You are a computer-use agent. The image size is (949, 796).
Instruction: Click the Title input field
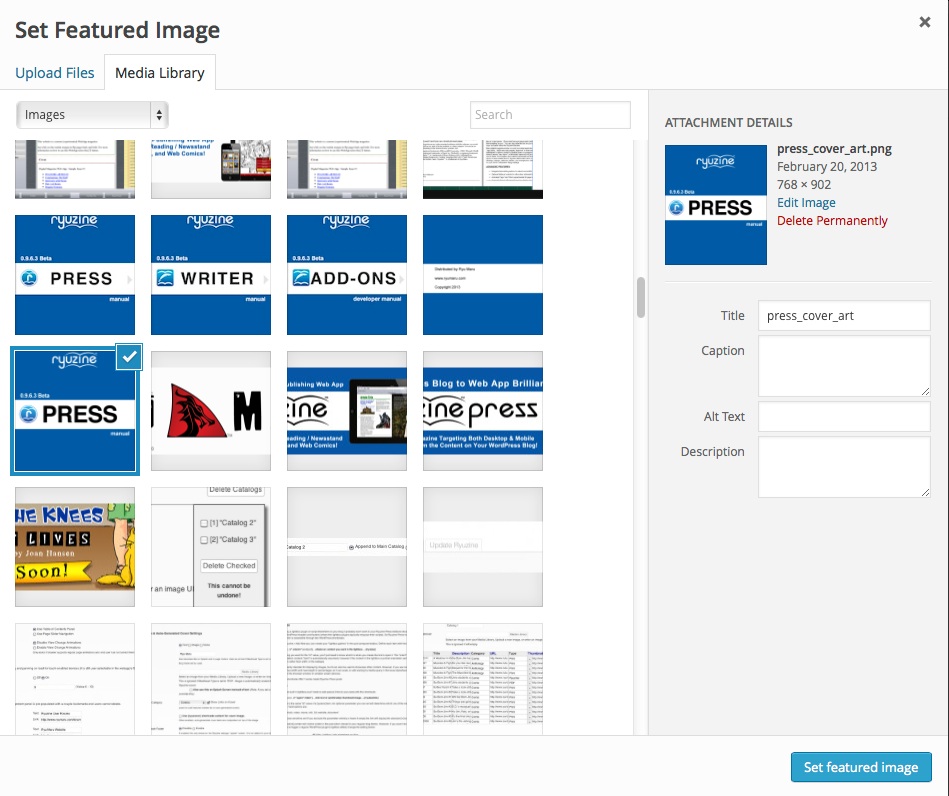click(x=844, y=316)
